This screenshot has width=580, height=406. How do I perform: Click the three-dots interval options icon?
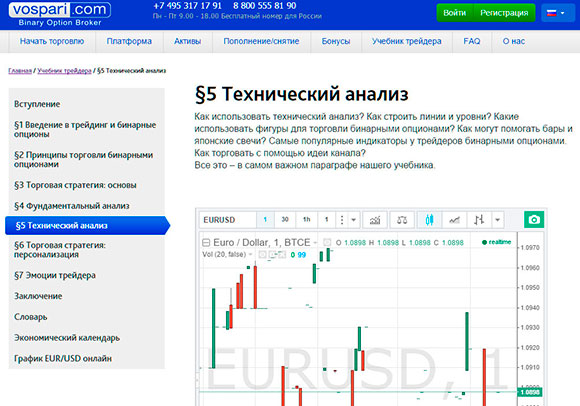(342, 220)
